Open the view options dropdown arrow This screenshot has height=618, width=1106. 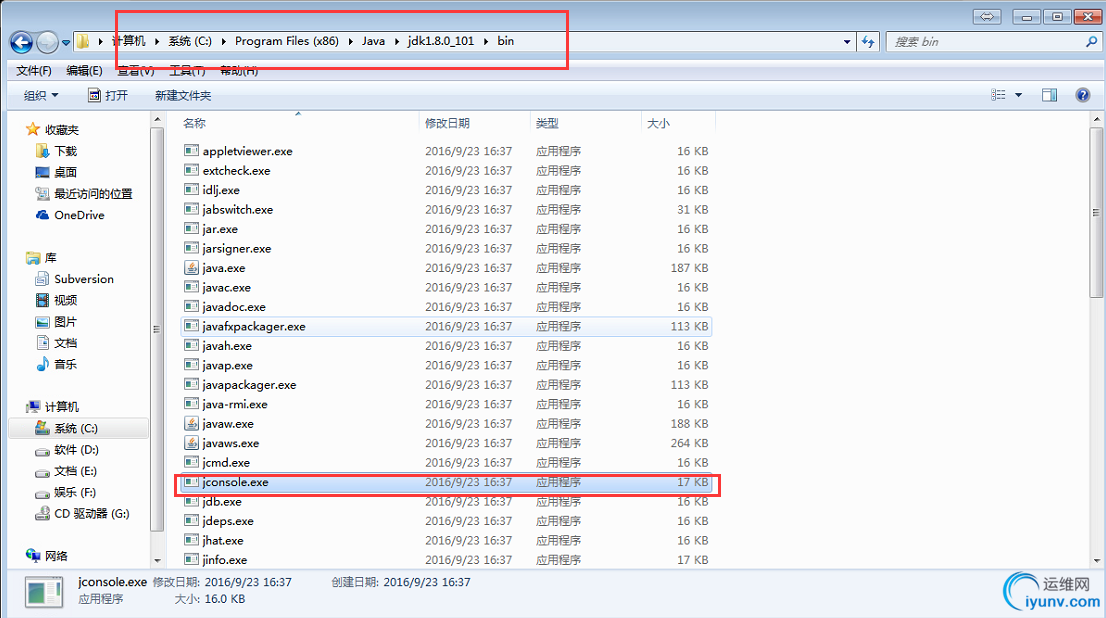pyautogui.click(x=1018, y=95)
